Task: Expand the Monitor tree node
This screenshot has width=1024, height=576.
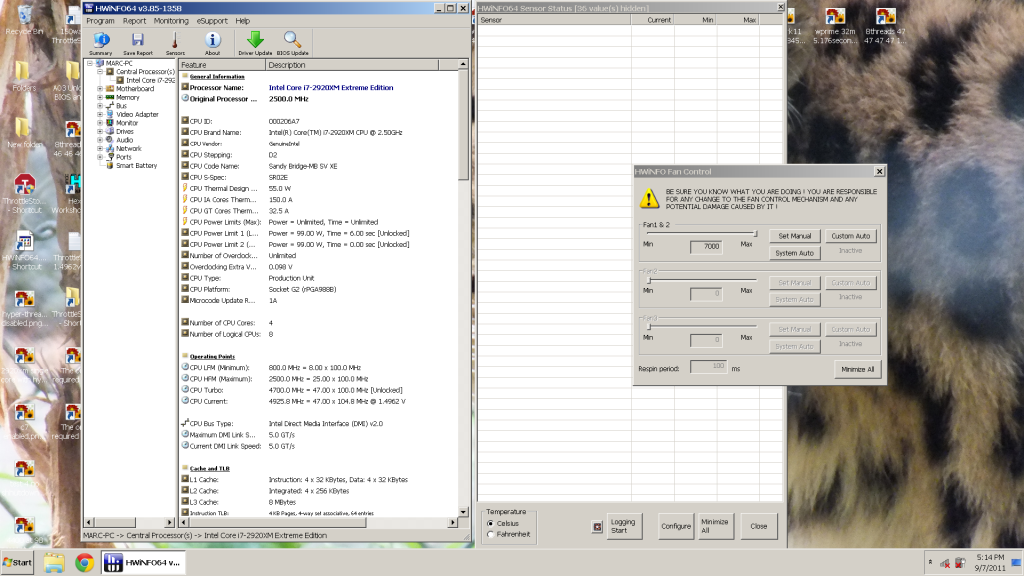Action: (100, 123)
